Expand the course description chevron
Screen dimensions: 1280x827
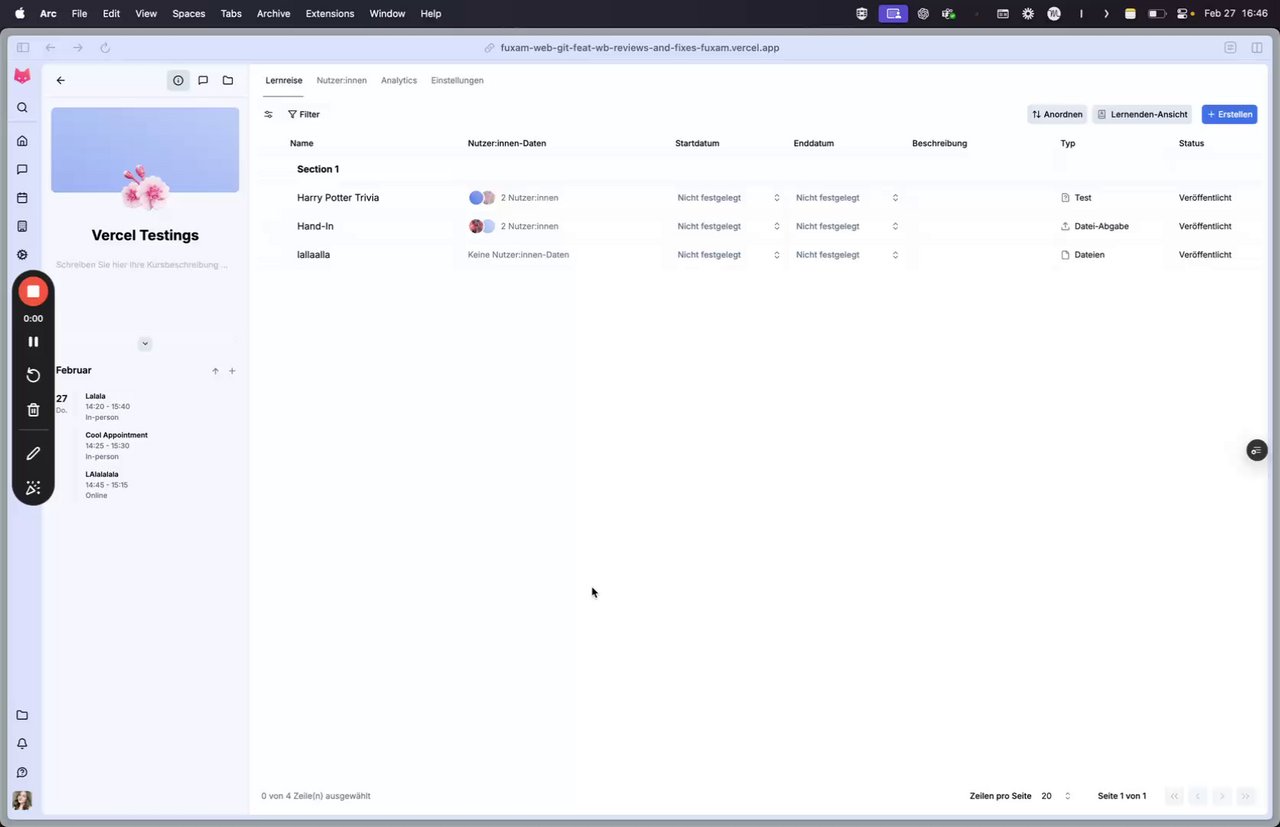145,344
